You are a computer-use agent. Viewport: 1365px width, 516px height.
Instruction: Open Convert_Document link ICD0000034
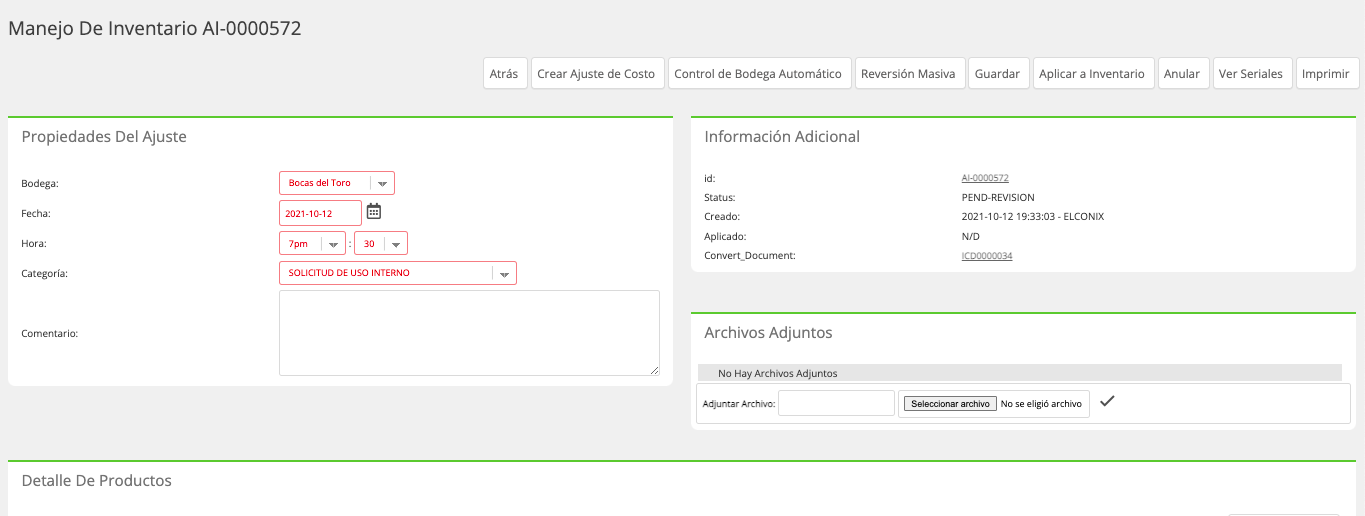click(987, 256)
